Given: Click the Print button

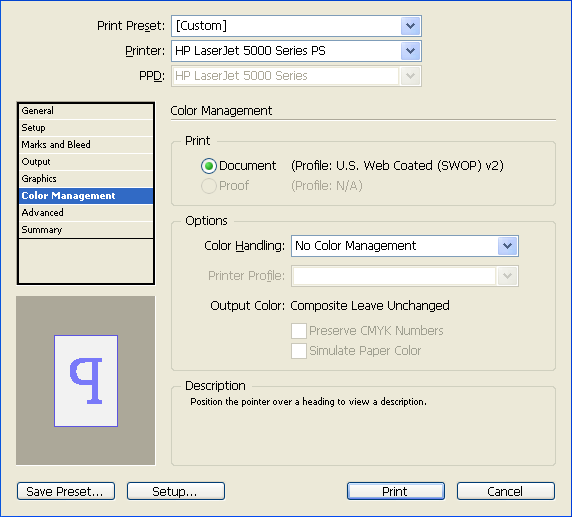Looking at the screenshot, I should tap(396, 491).
